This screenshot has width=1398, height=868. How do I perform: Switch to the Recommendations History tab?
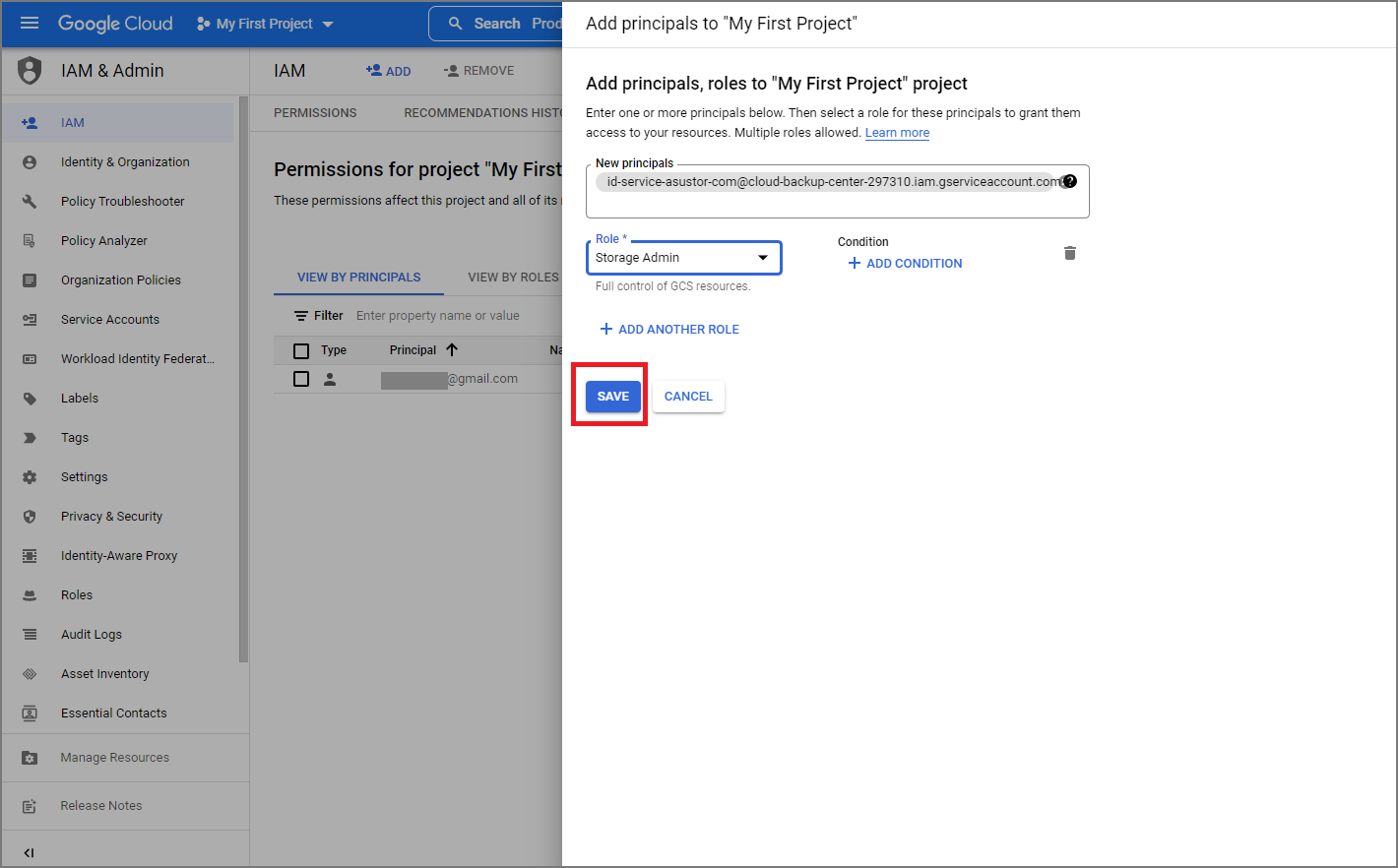pyautogui.click(x=482, y=113)
